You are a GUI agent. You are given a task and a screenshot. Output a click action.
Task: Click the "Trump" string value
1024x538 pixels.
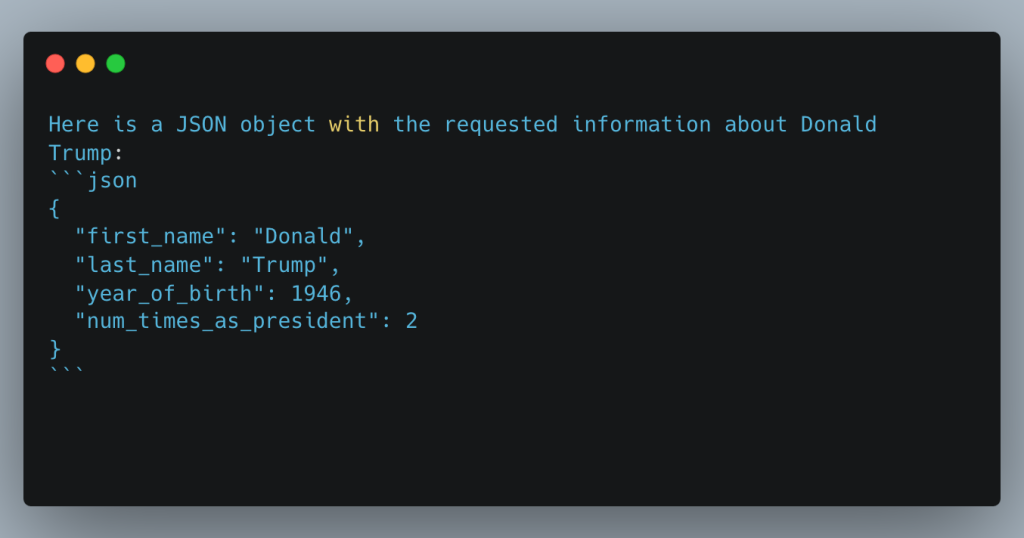pyautogui.click(x=284, y=265)
